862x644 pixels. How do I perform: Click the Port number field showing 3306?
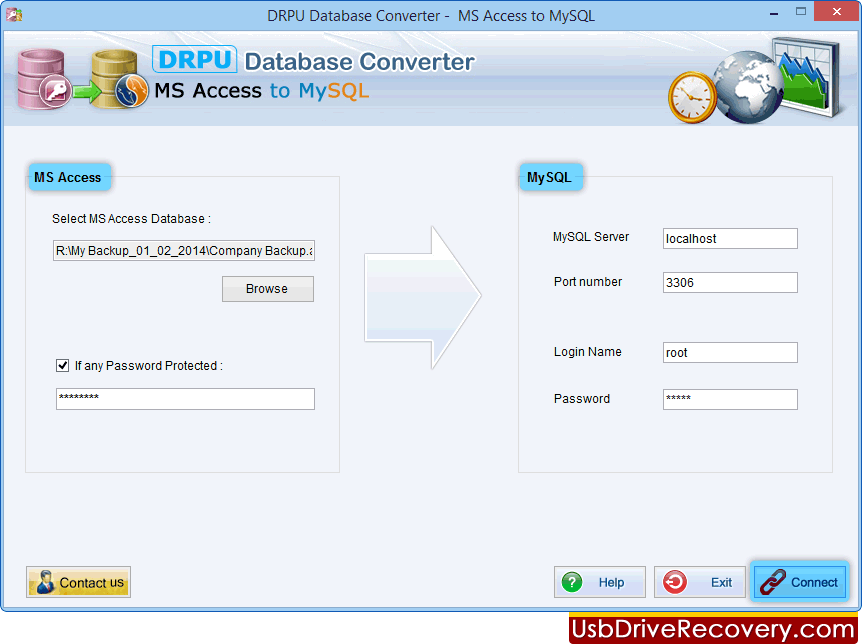click(730, 283)
